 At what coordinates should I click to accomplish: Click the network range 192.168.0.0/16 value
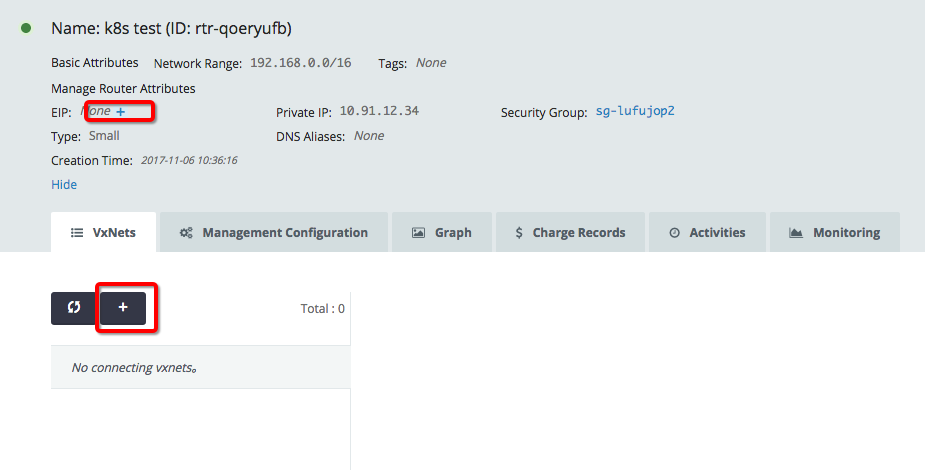coord(300,63)
